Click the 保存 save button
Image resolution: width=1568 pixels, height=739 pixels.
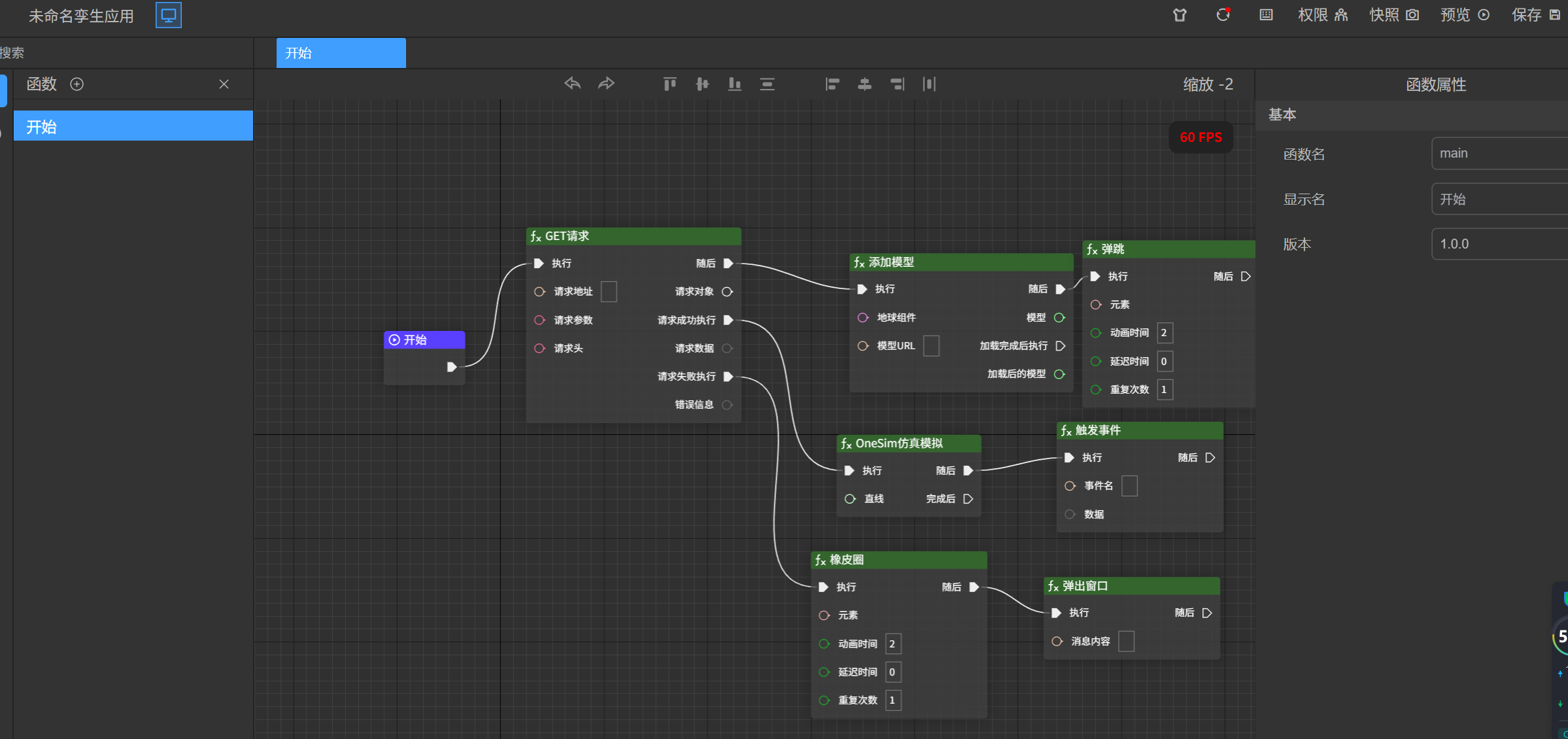(1535, 15)
